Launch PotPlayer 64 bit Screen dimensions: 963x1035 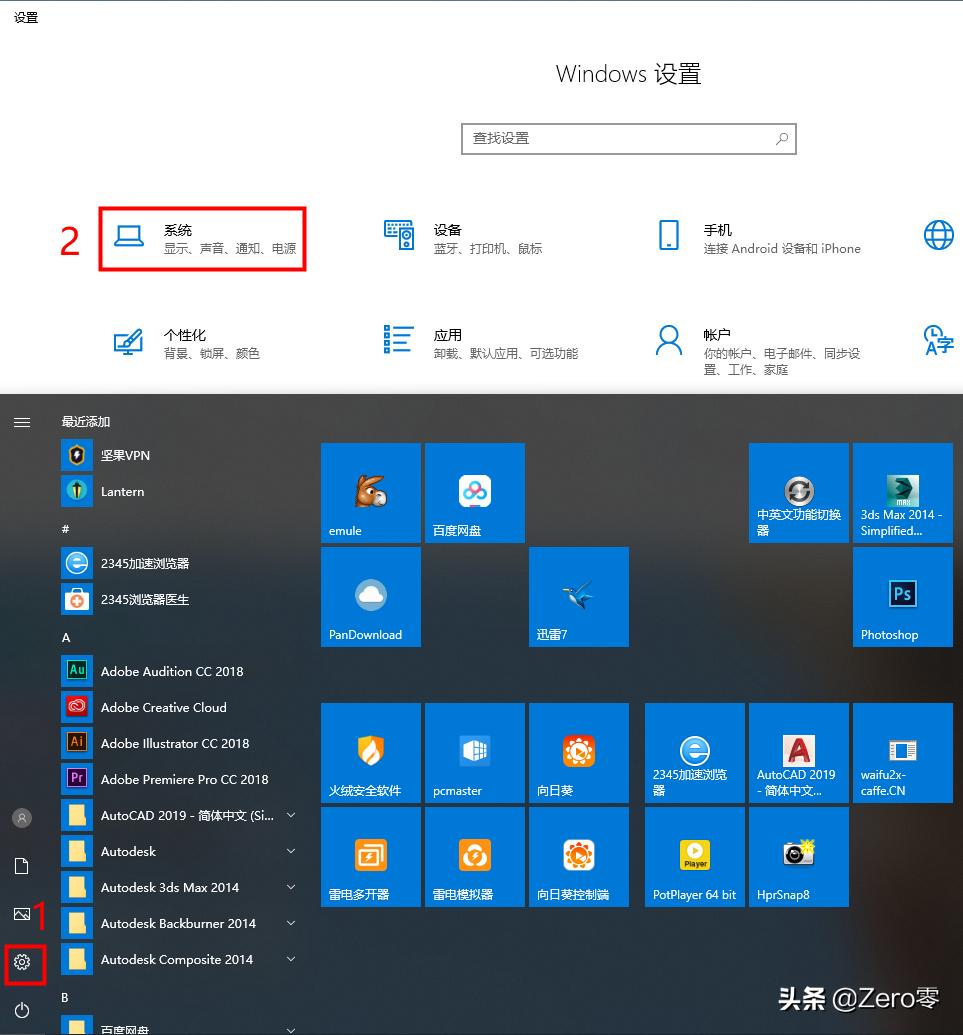click(694, 856)
